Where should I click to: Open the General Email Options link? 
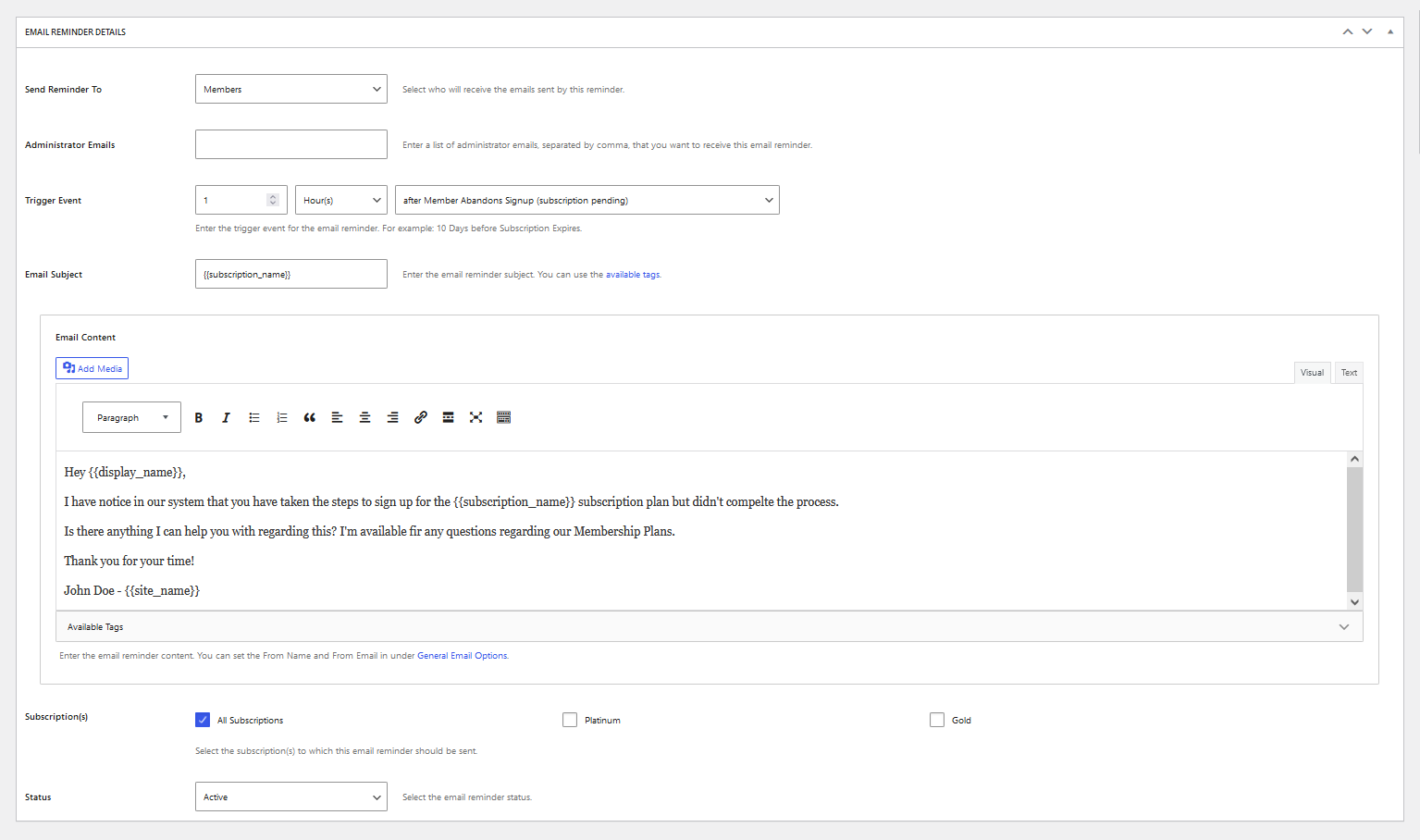462,656
